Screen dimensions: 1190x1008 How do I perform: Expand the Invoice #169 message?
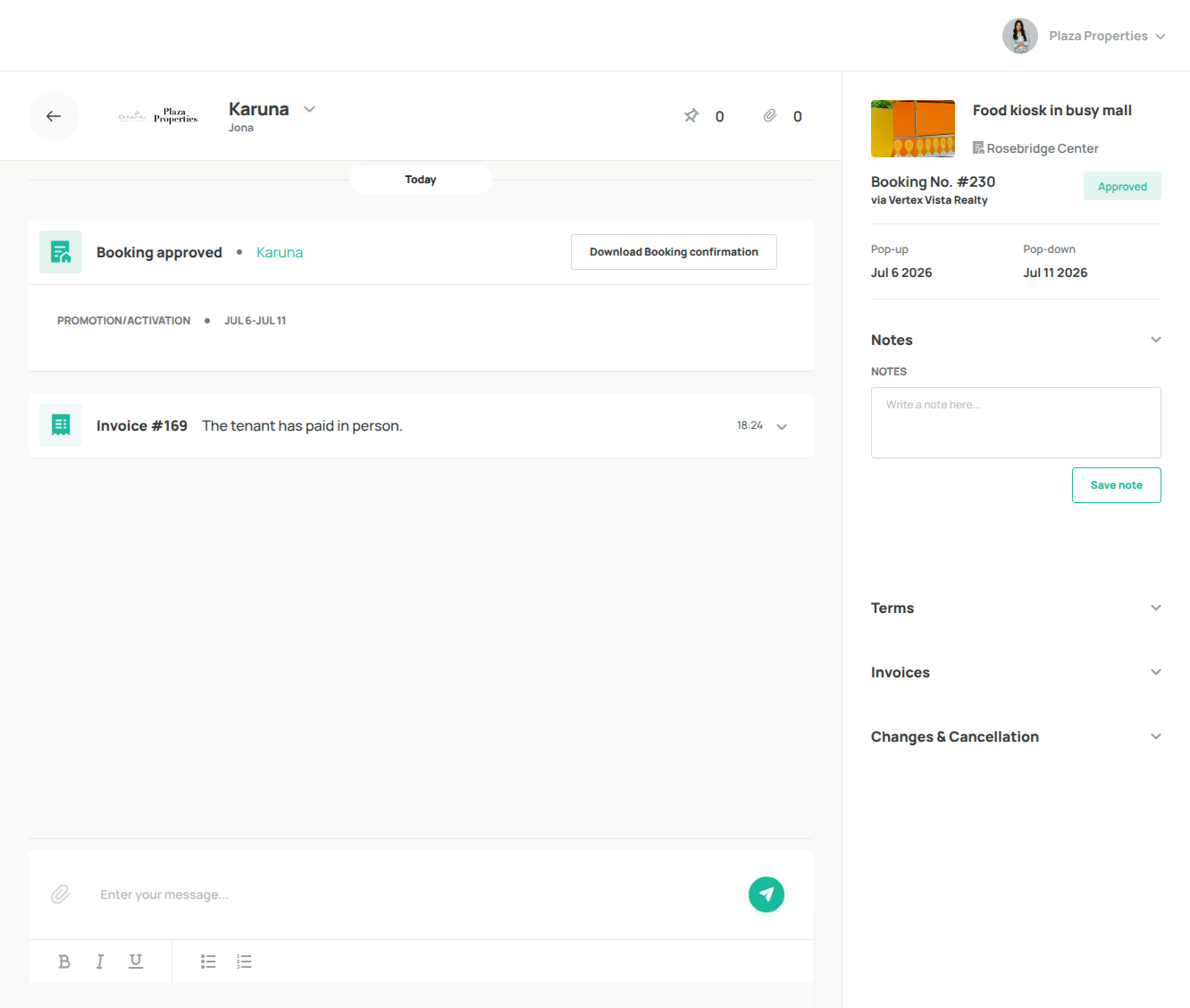[x=782, y=426]
